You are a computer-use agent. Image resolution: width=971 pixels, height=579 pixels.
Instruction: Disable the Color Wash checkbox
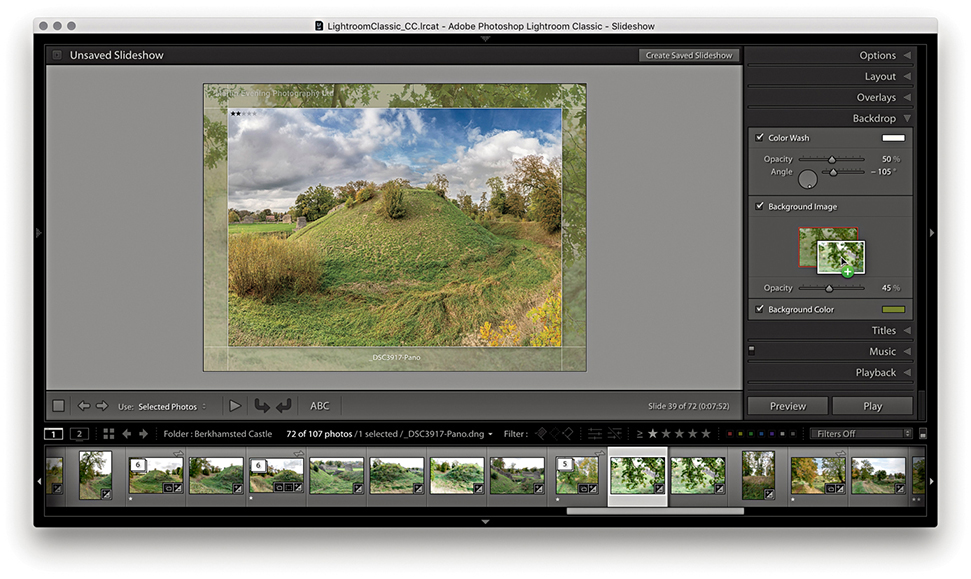click(760, 138)
